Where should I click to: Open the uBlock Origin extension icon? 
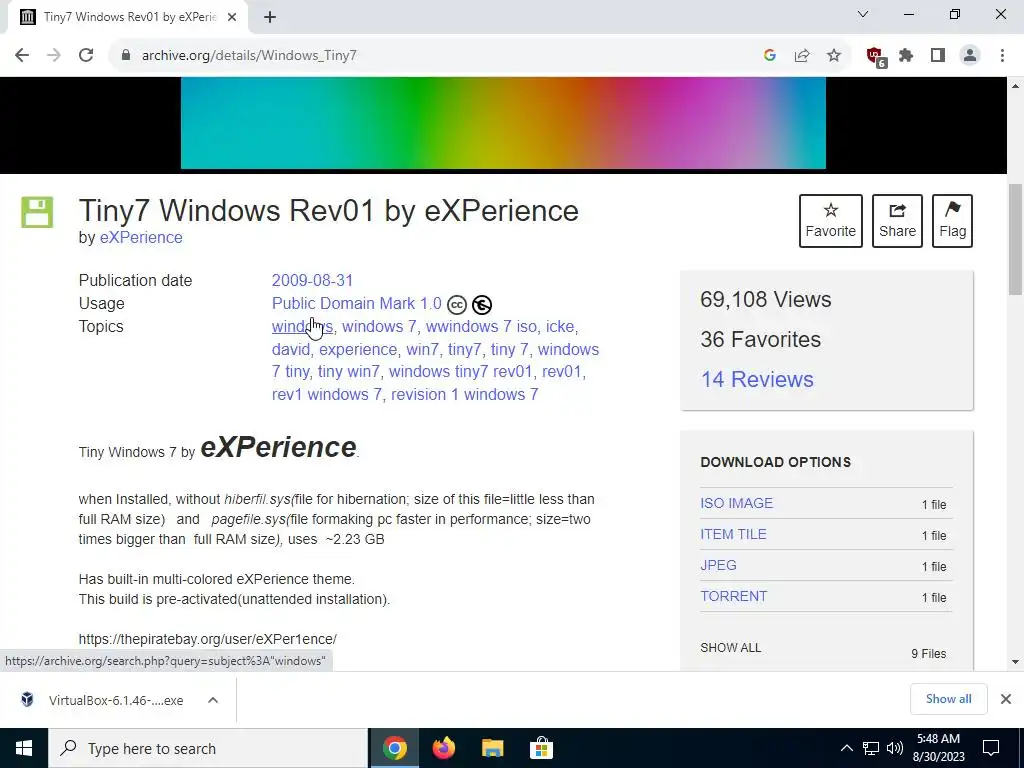pos(876,57)
